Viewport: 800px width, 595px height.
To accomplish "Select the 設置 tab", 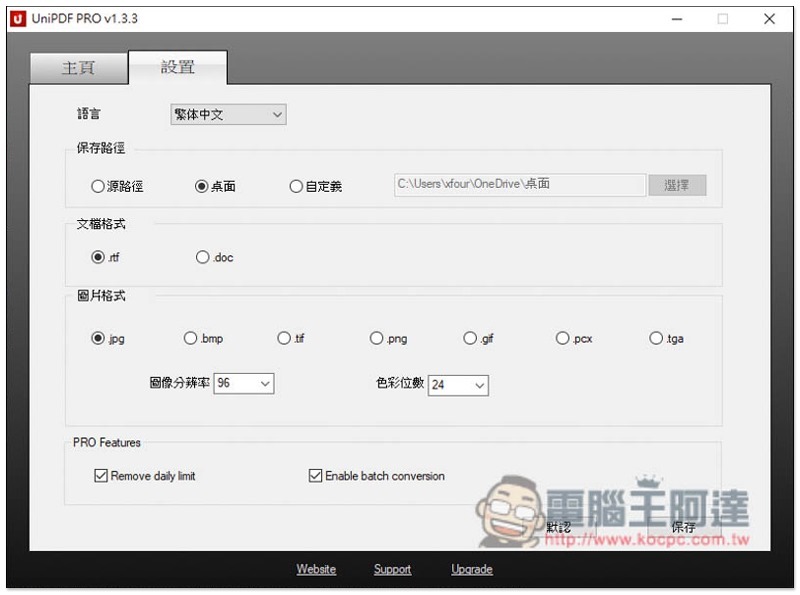I will [178, 67].
